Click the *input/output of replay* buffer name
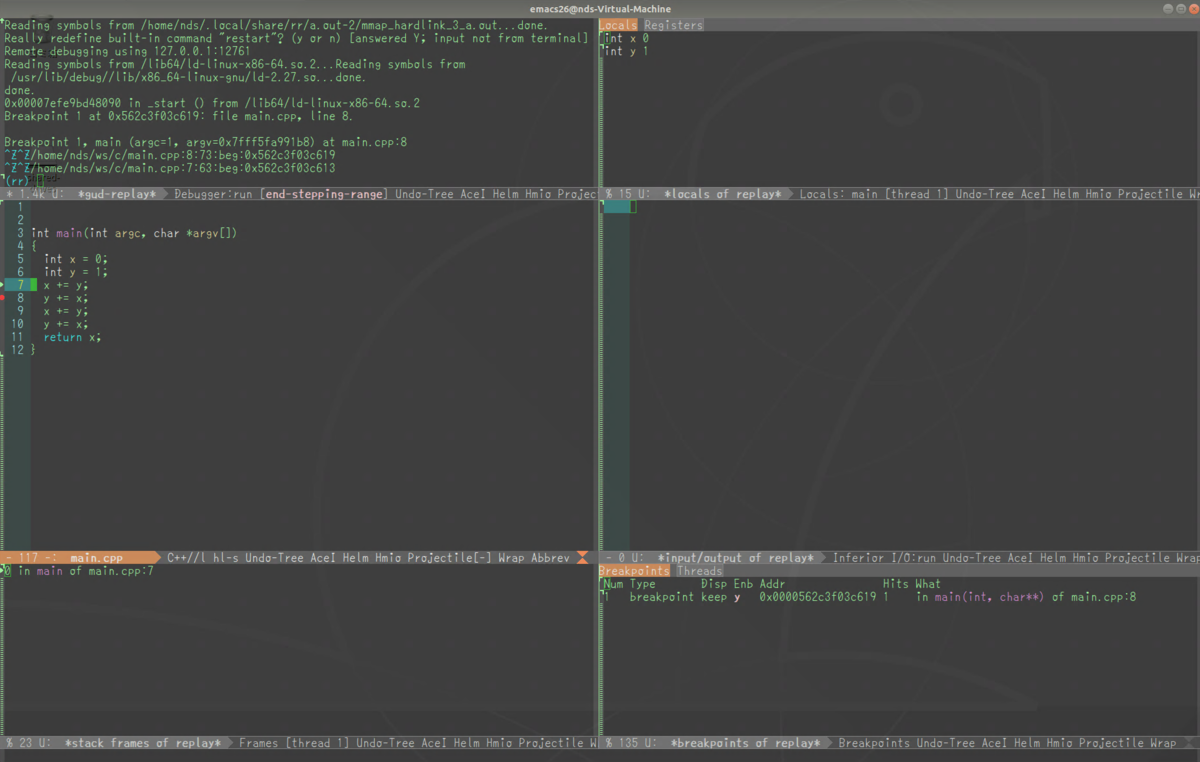The width and height of the screenshot is (1200, 762). [735, 558]
